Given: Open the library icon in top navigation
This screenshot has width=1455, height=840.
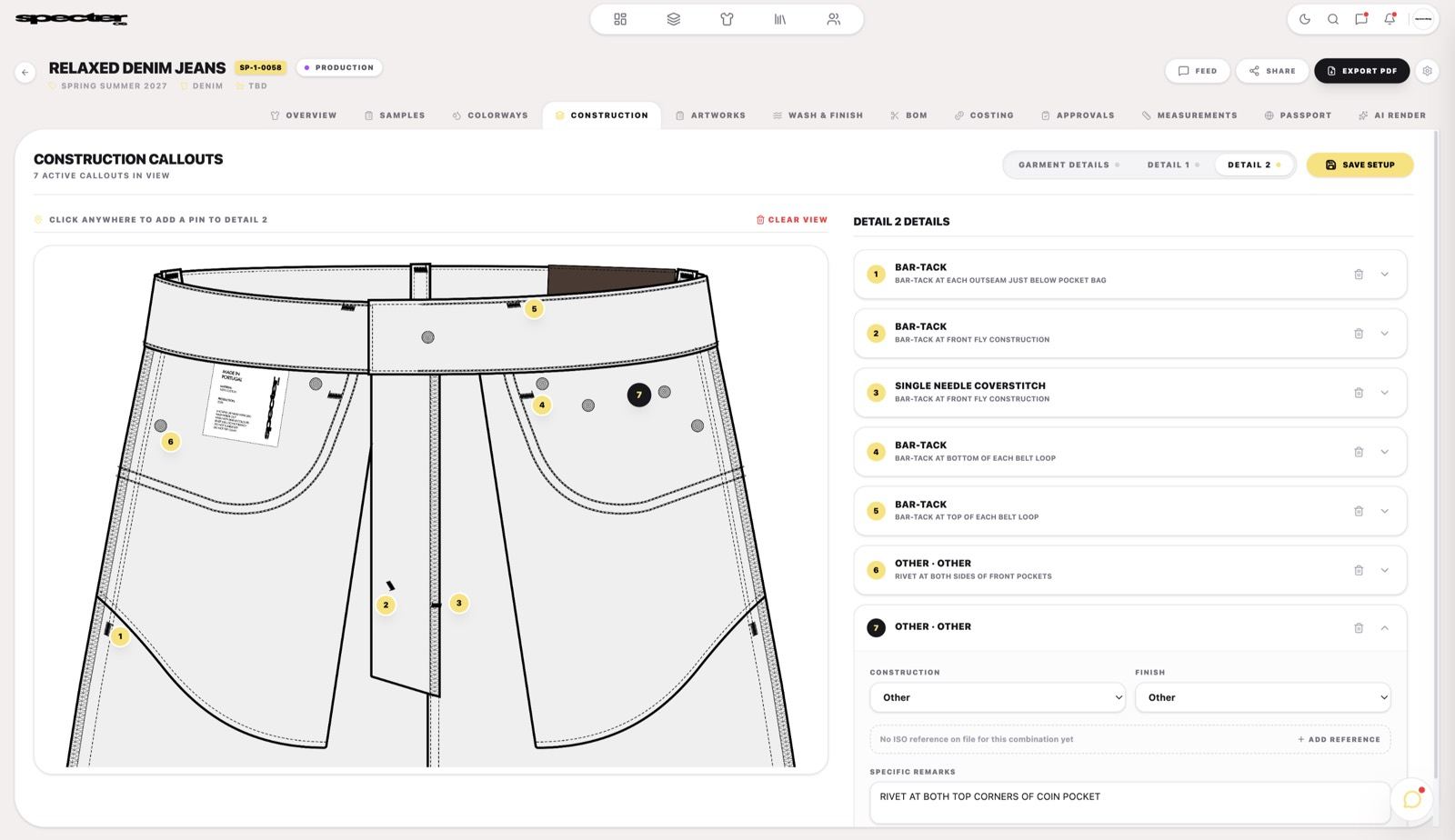Looking at the screenshot, I should [780, 19].
